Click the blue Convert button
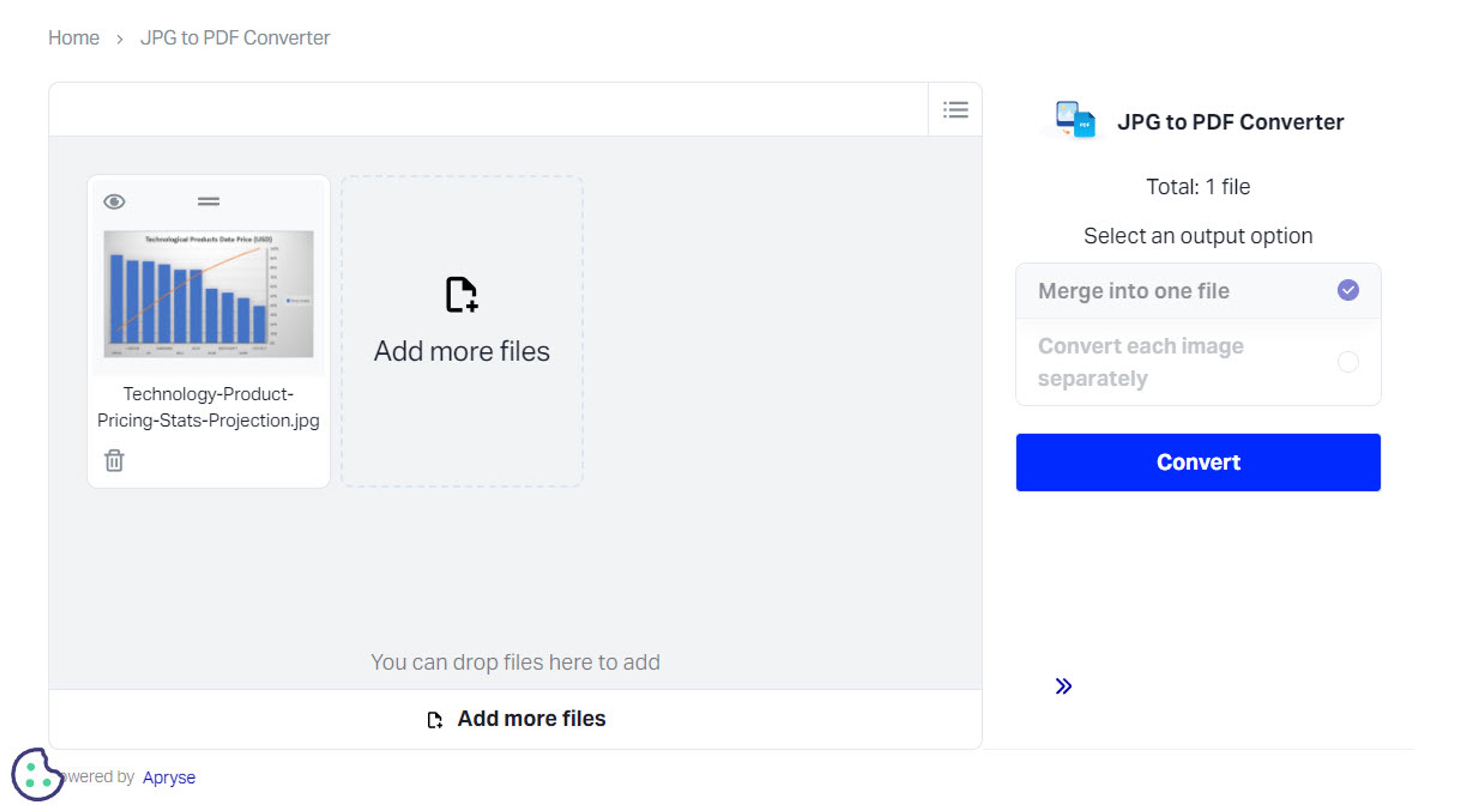 coord(1198,462)
